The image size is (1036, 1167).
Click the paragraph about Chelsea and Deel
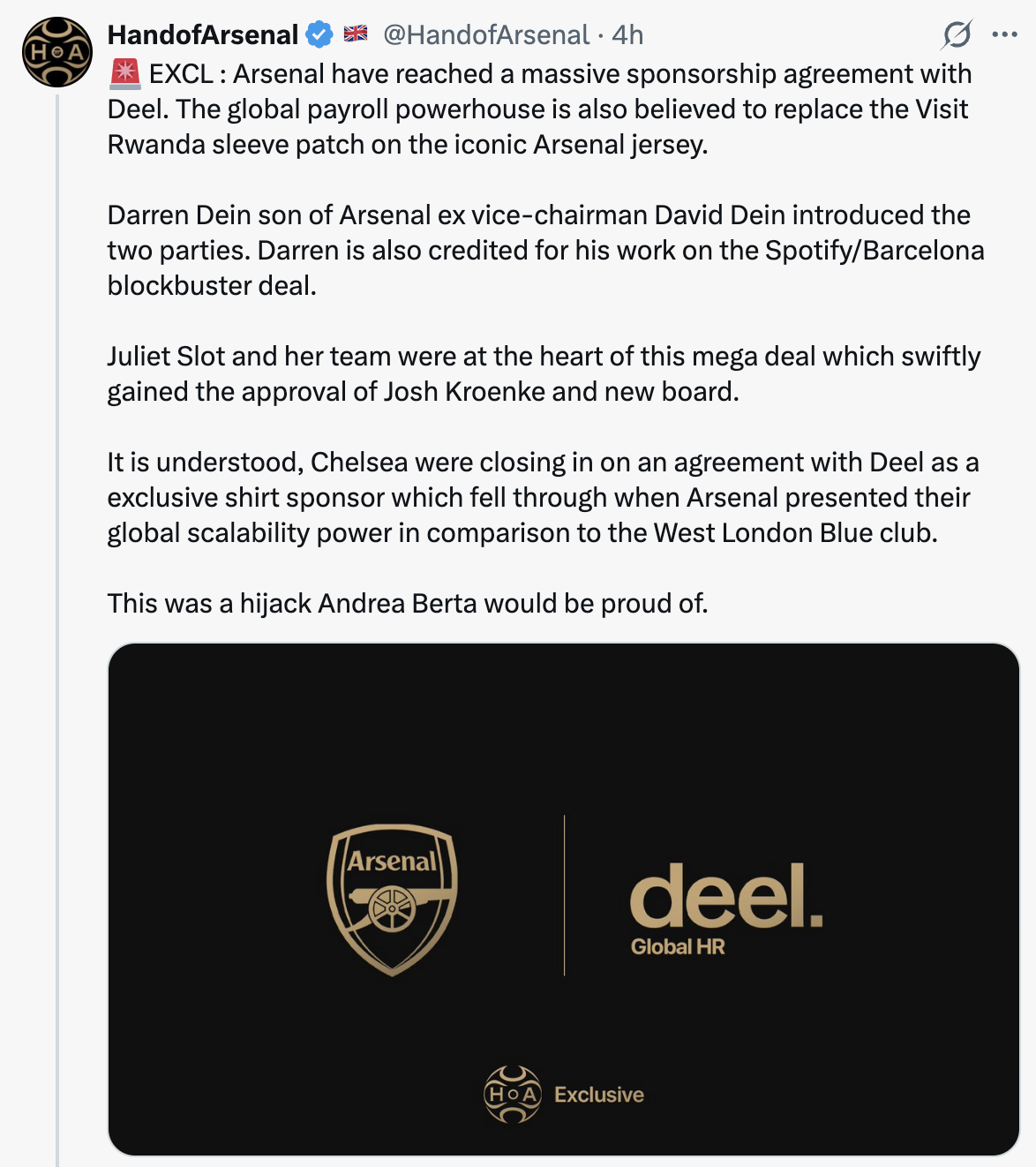pos(543,497)
